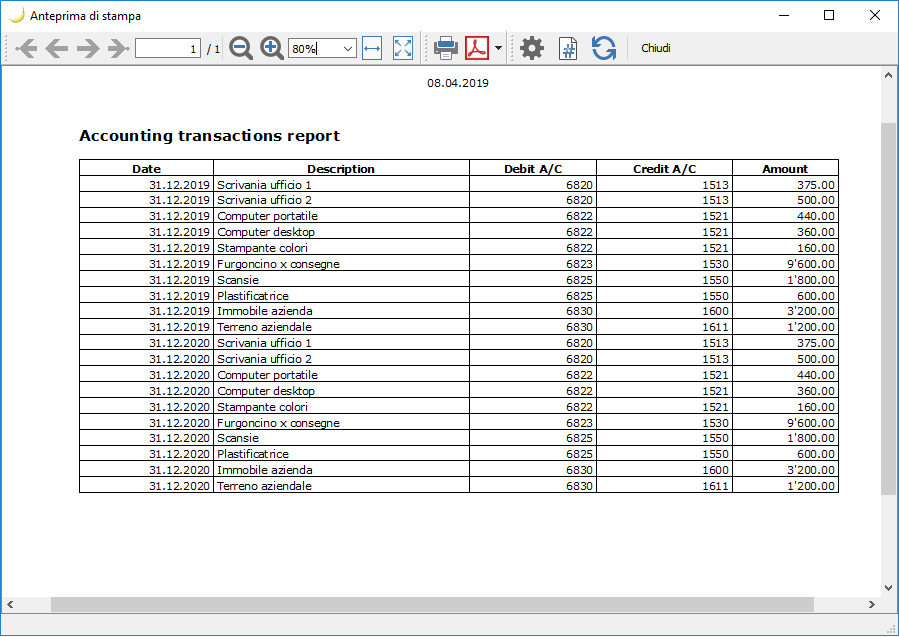This screenshot has width=899, height=637.
Task: Select 2019 Plastificatrice description cell
Action: (341, 296)
